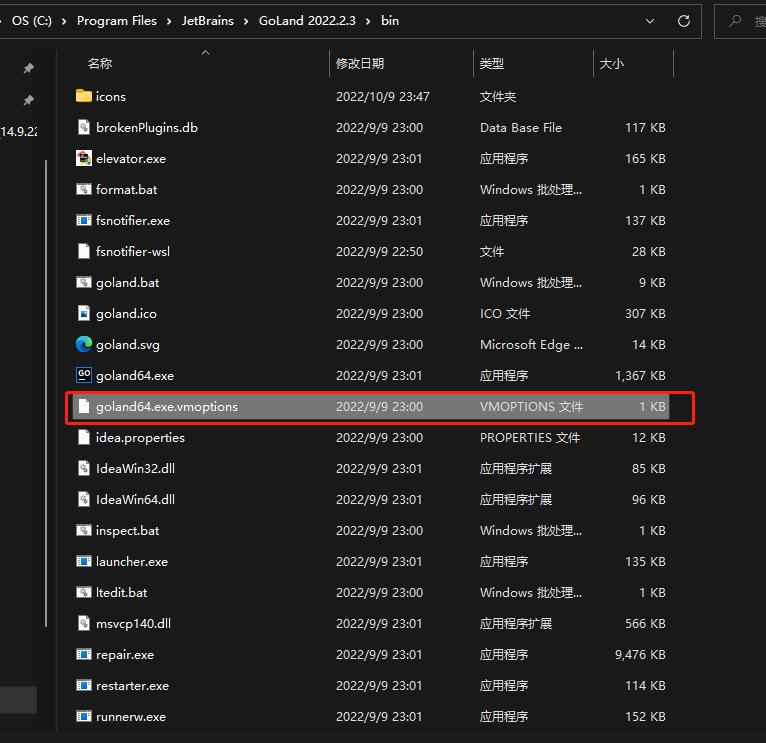The width and height of the screenshot is (766, 743).
Task: Toggle the sort arrow above the 名称 column
Action: (x=206, y=52)
